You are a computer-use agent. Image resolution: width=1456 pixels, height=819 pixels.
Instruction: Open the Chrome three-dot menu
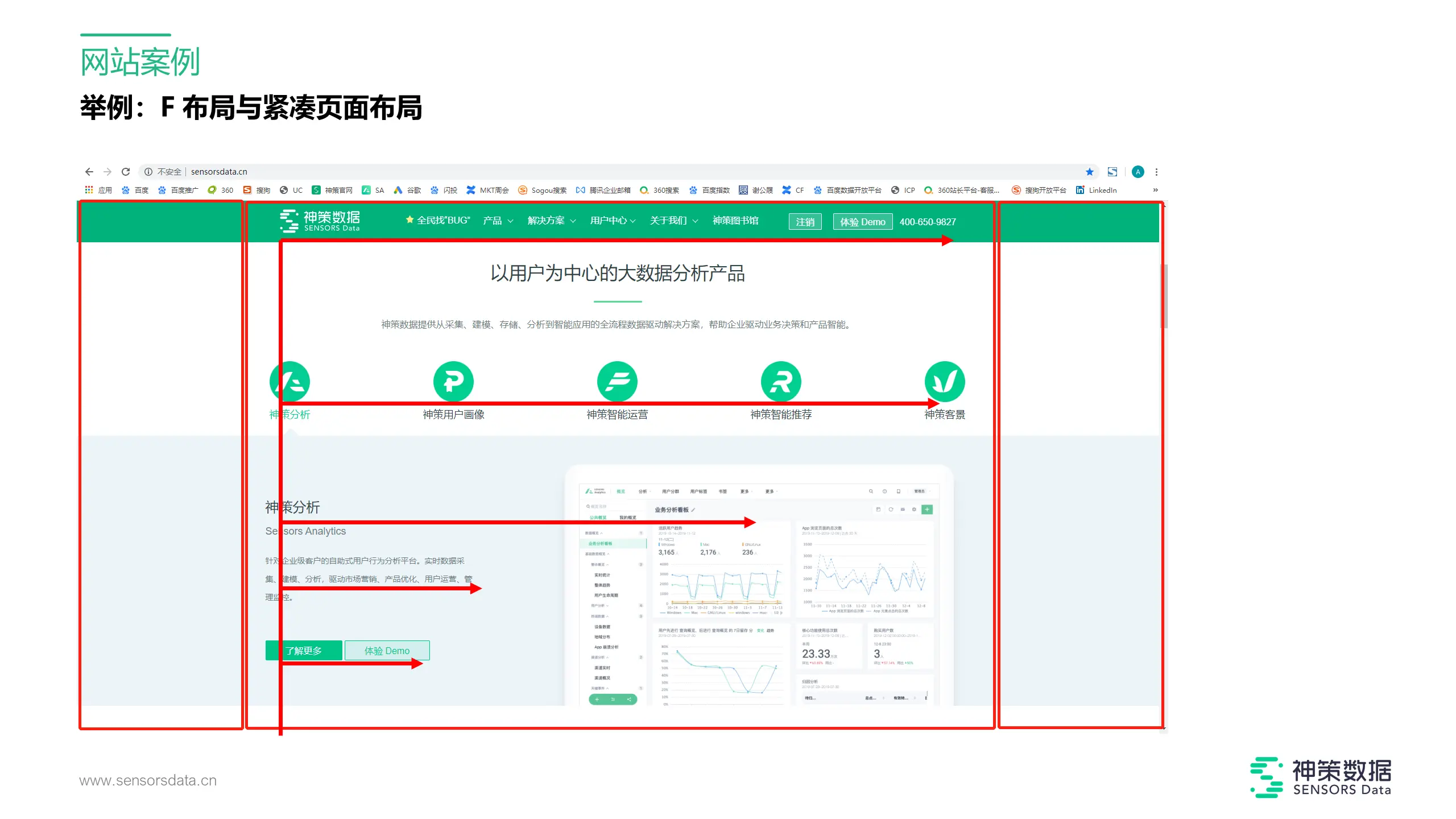[1156, 172]
